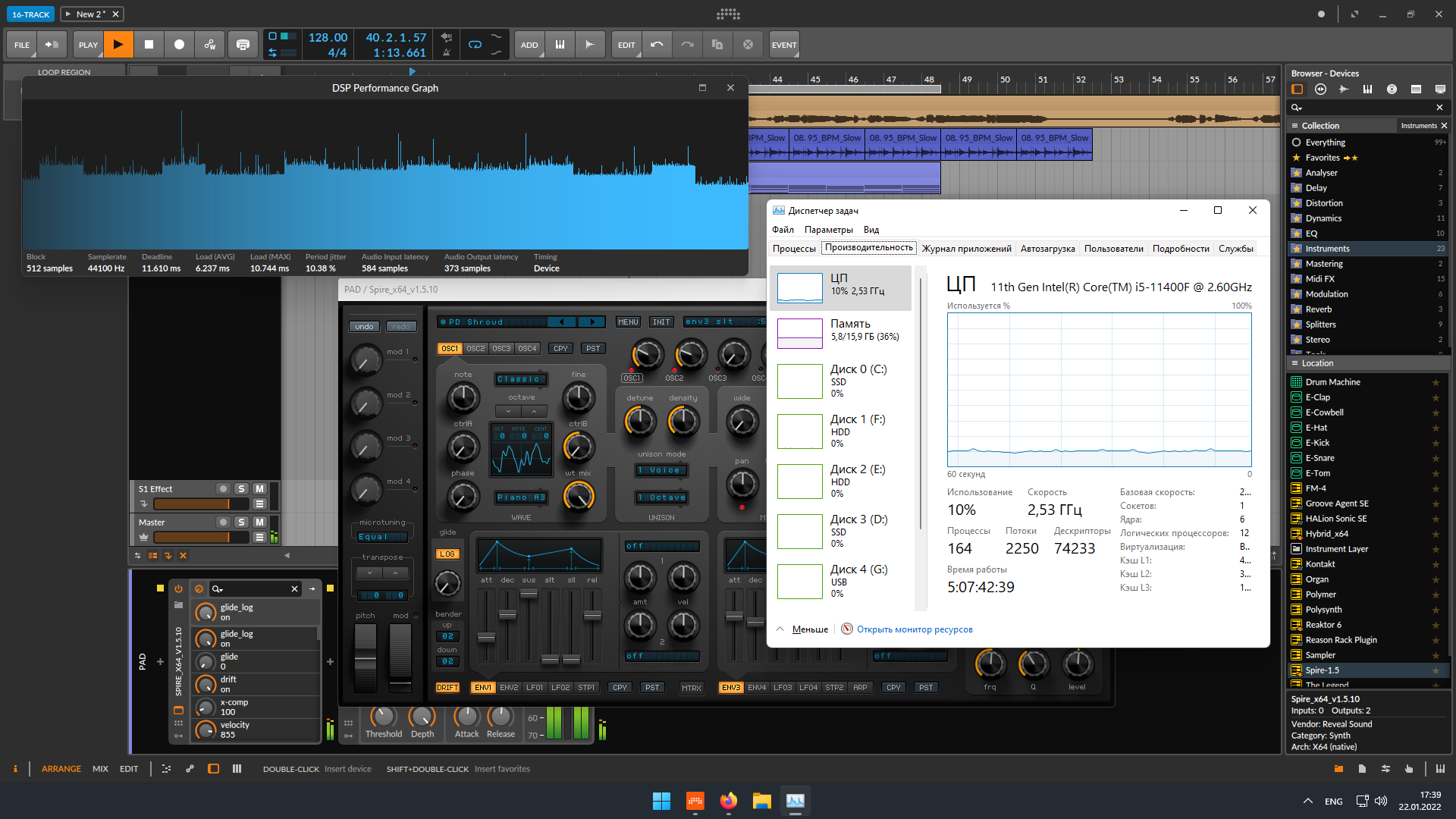Click the MENU button in Spire
This screenshot has width=1456, height=819.
pyautogui.click(x=628, y=322)
